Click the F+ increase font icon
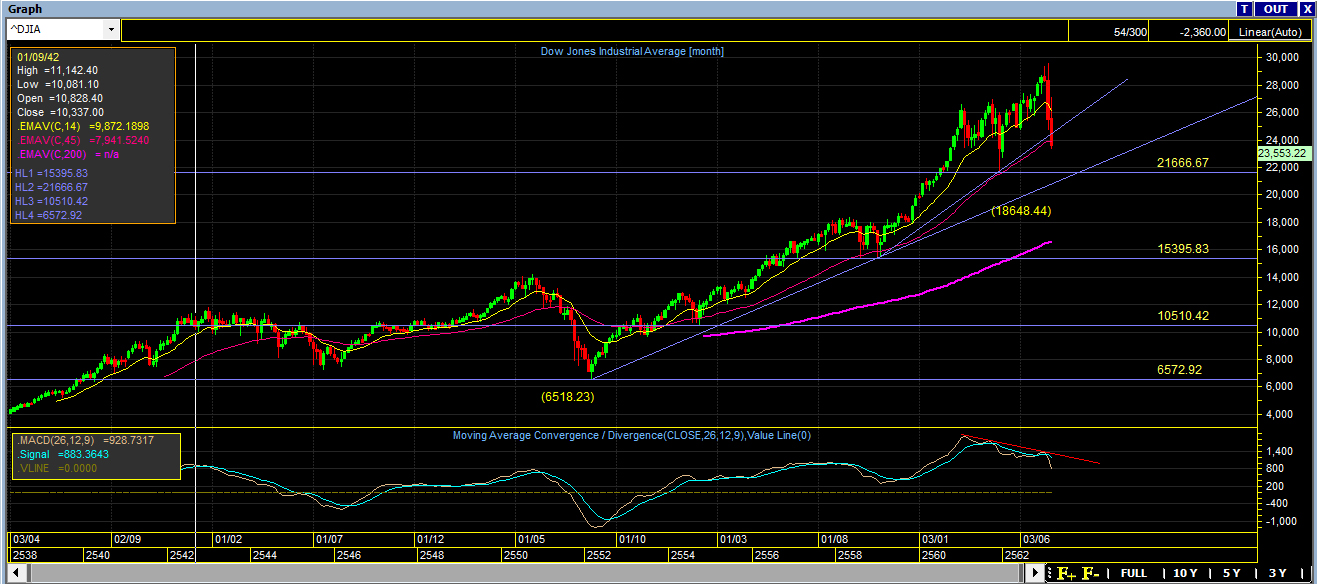1318x584 pixels. [1065, 573]
